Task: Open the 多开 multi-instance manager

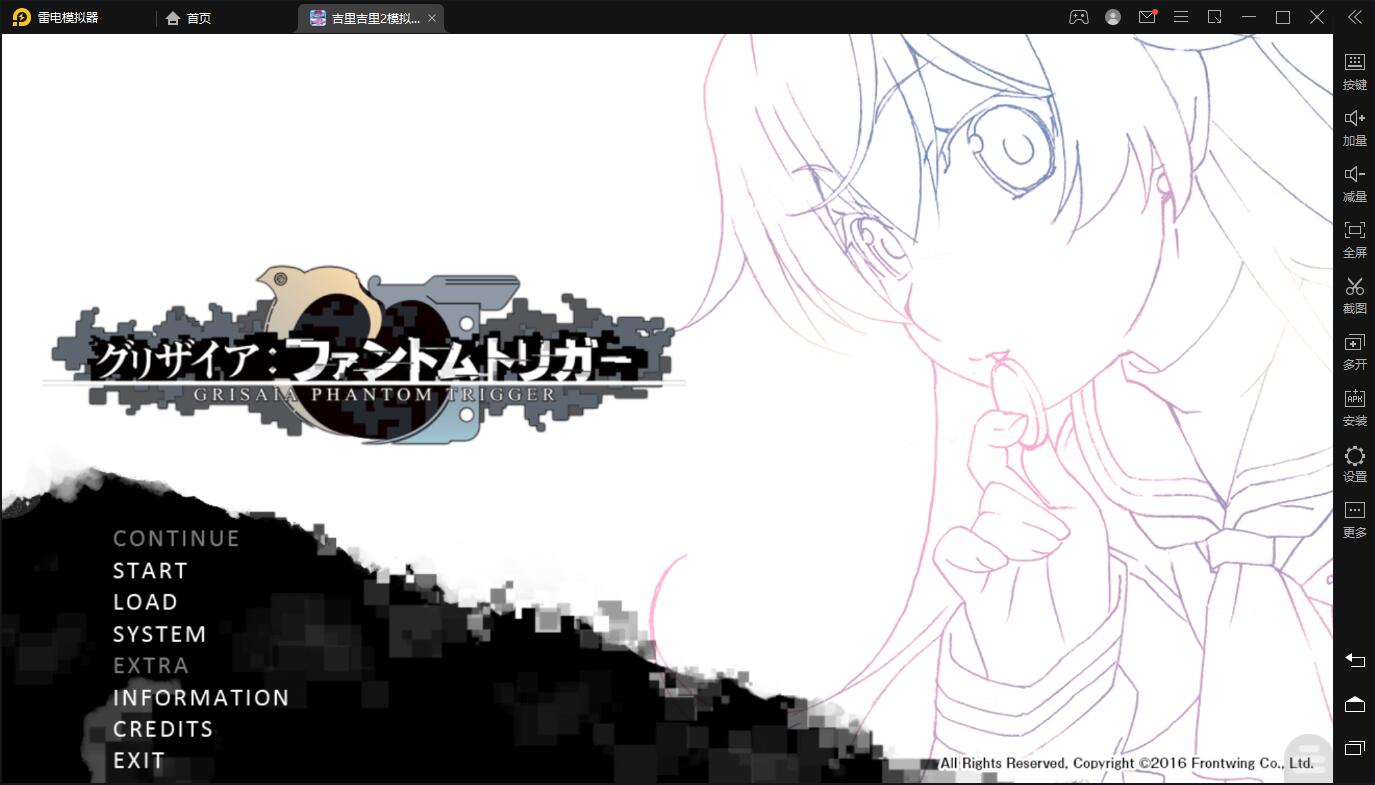Action: point(1354,350)
